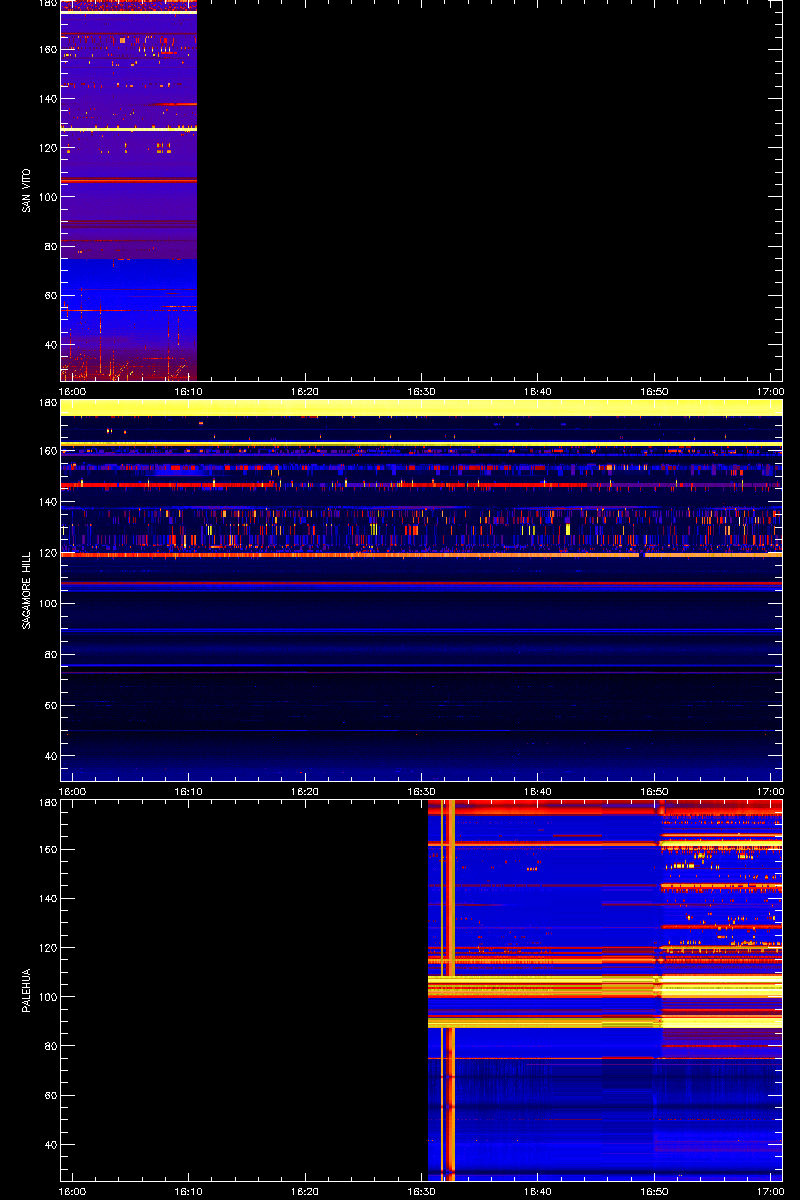The height and width of the screenshot is (1200, 800).
Task: Select the Palehua spectrogram data region
Action: coord(605,990)
